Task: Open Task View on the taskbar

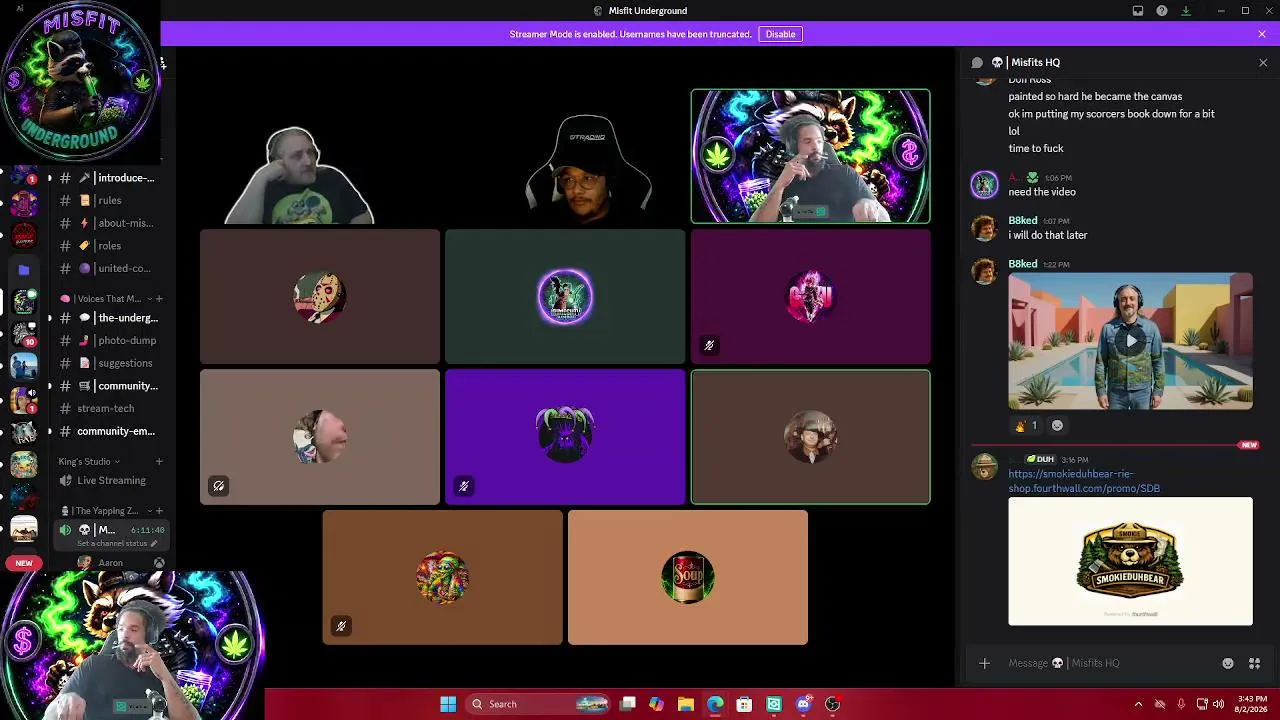Action: 628,704
